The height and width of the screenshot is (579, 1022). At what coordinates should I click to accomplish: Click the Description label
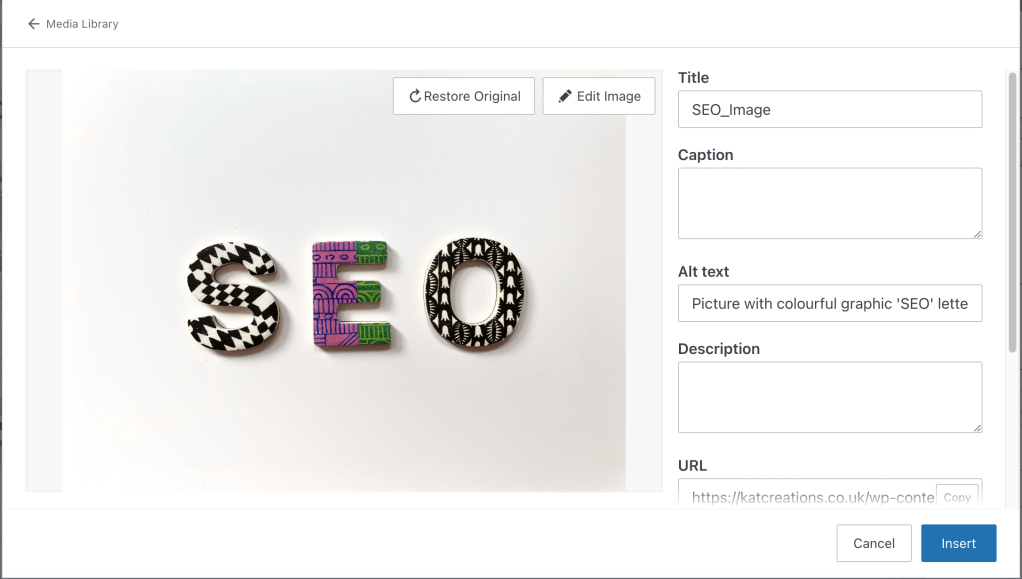[718, 349]
